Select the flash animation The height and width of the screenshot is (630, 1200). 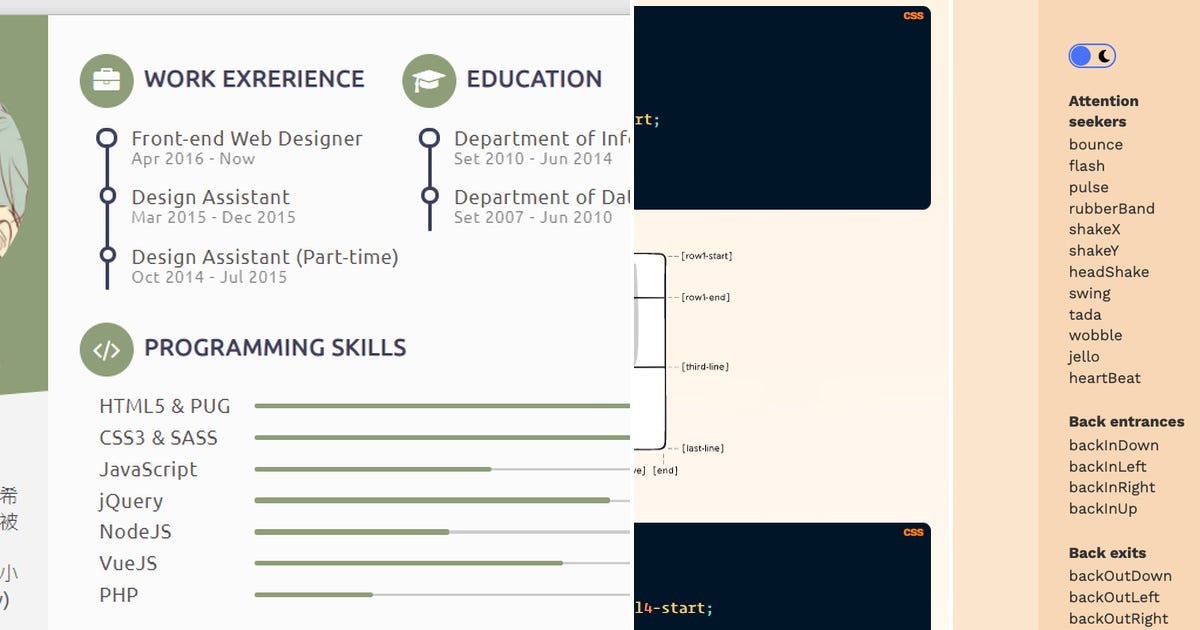1087,166
